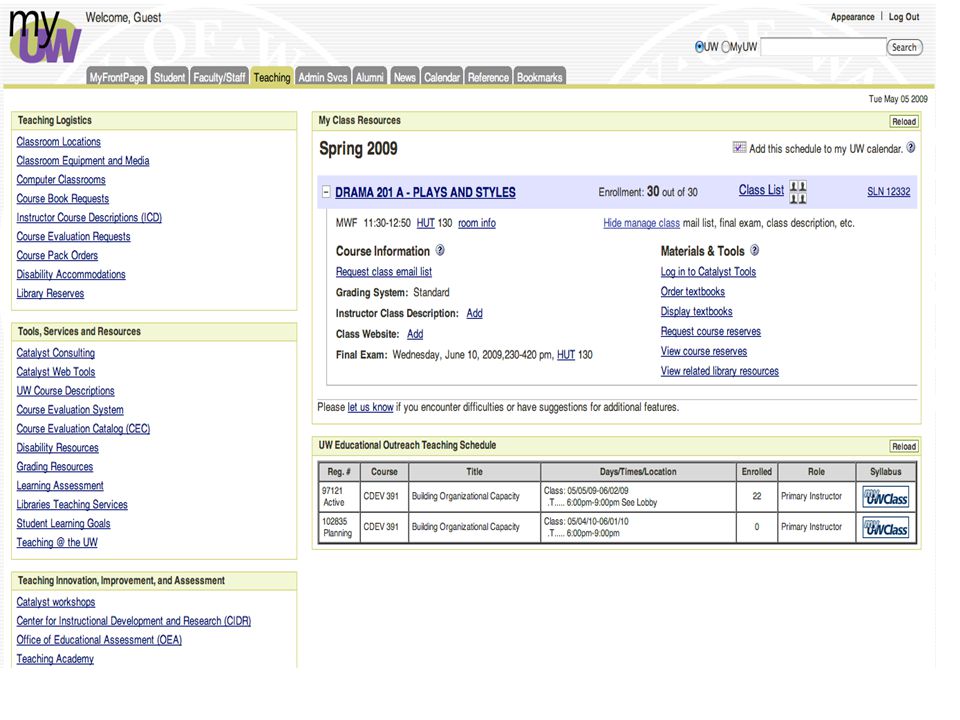Click the let us know link
This screenshot has height=720, width=960.
tap(370, 407)
